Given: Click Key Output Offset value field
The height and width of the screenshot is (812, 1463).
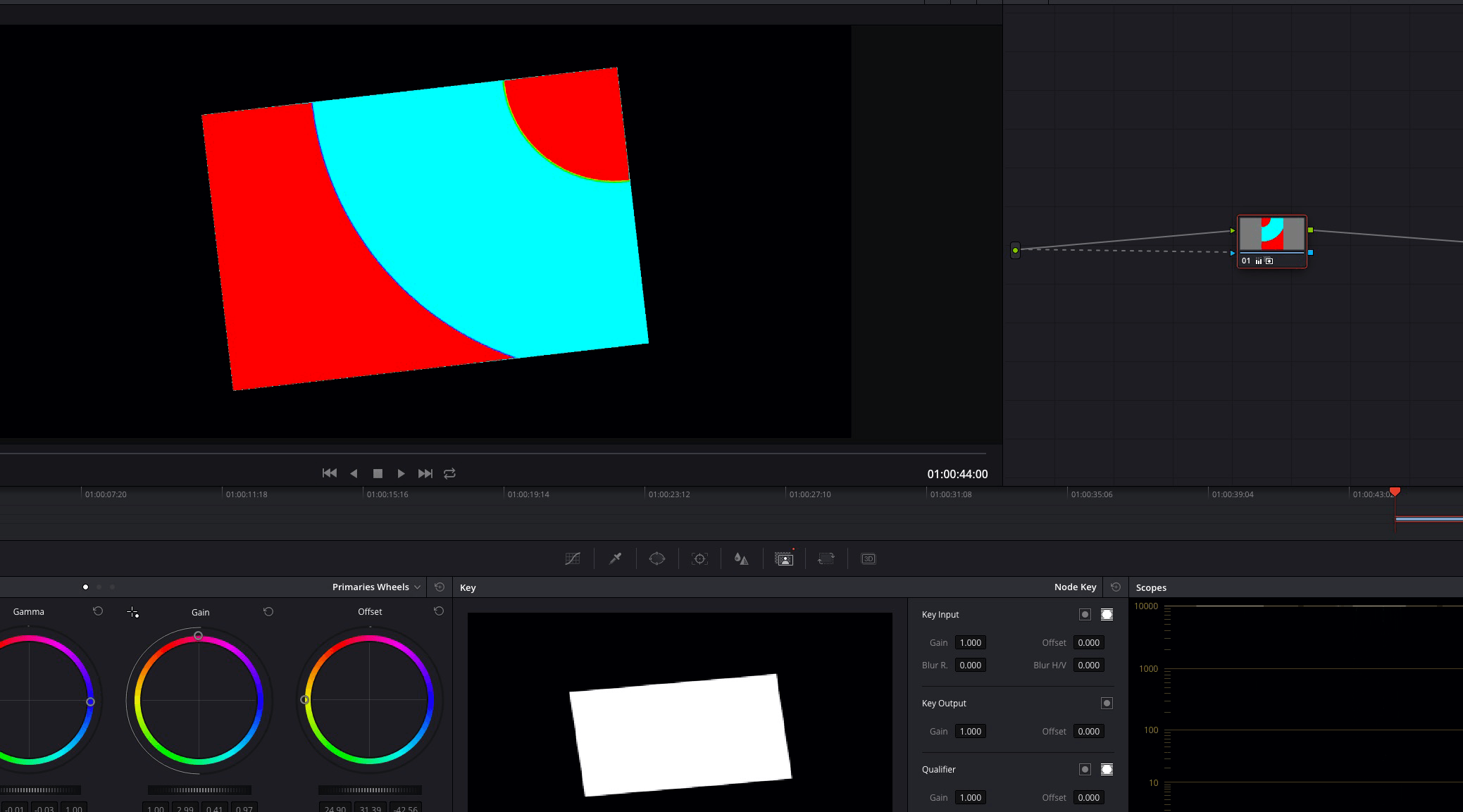Looking at the screenshot, I should (x=1089, y=731).
